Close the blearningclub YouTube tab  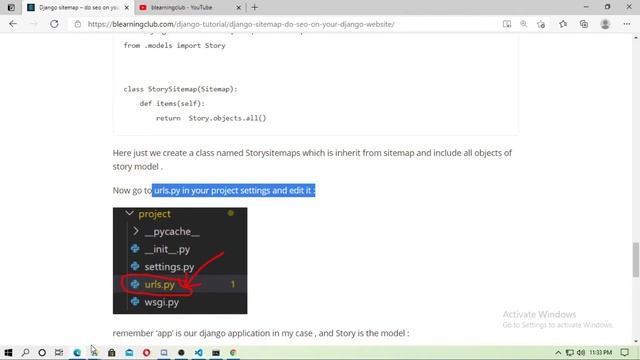click(239, 7)
